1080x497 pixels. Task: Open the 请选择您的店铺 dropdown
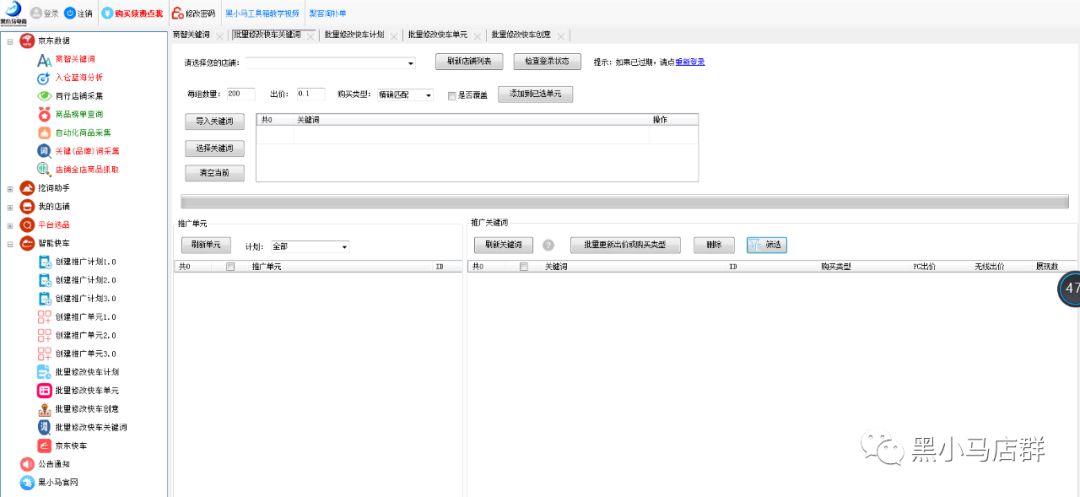(411, 63)
